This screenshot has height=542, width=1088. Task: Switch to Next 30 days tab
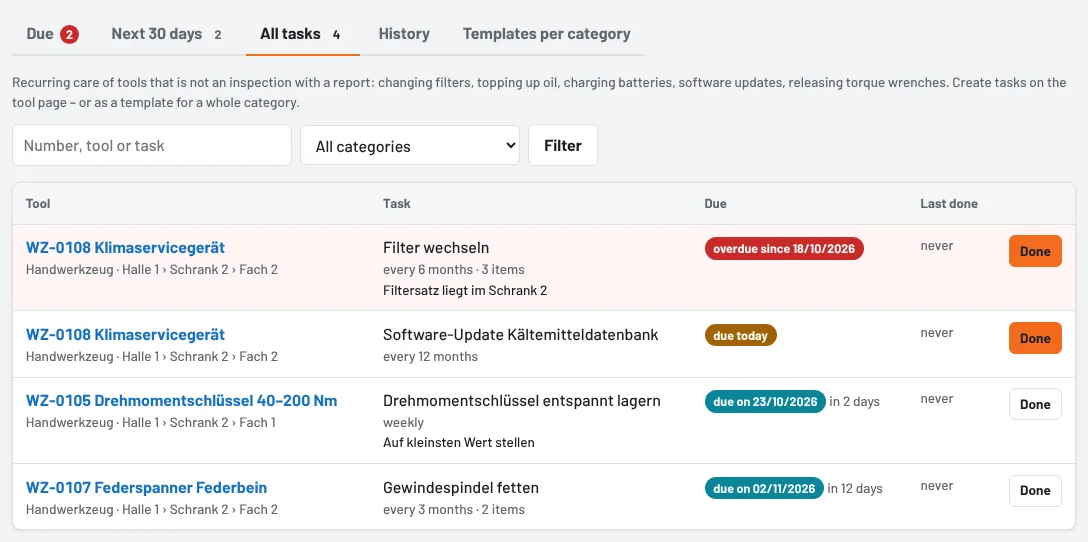click(167, 34)
